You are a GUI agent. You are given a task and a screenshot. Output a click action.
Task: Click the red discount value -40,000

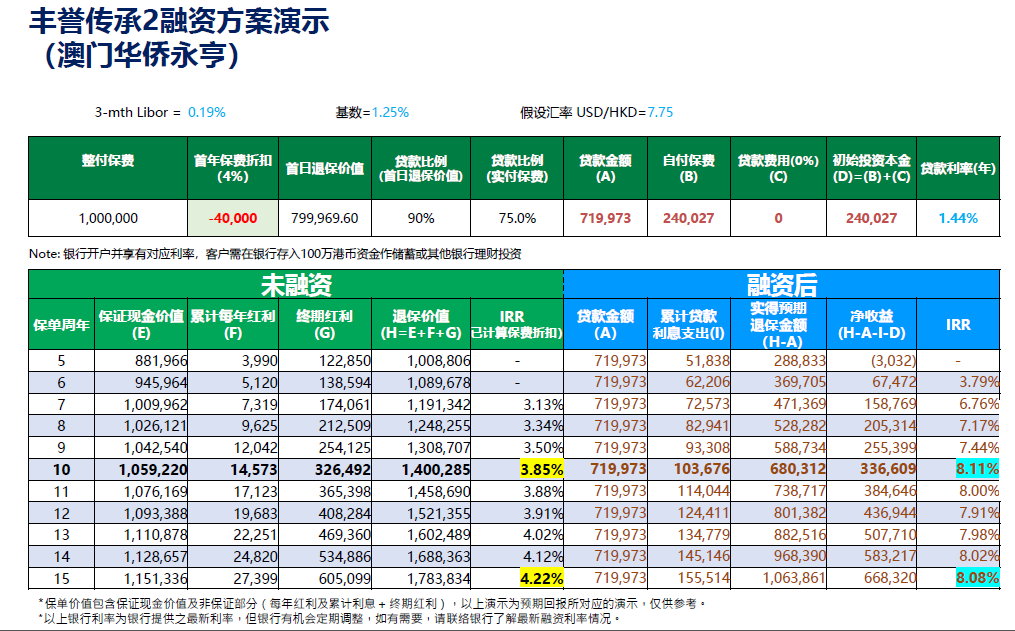click(x=233, y=219)
